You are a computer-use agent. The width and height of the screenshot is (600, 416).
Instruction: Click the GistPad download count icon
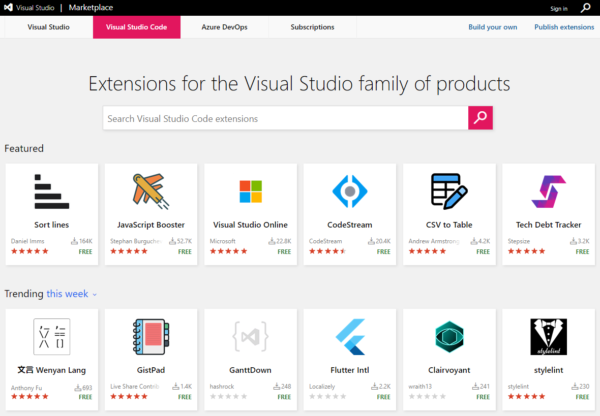pos(176,387)
